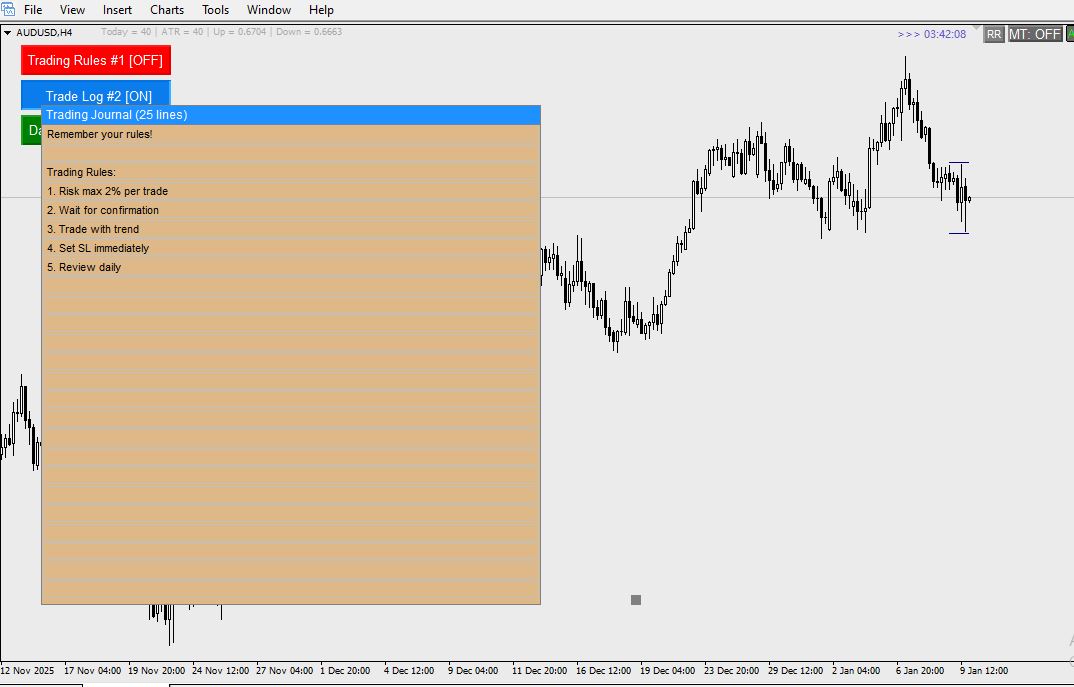Select '3. Trade with trend' line
Screen dimensions: 1074x687
[291, 229]
